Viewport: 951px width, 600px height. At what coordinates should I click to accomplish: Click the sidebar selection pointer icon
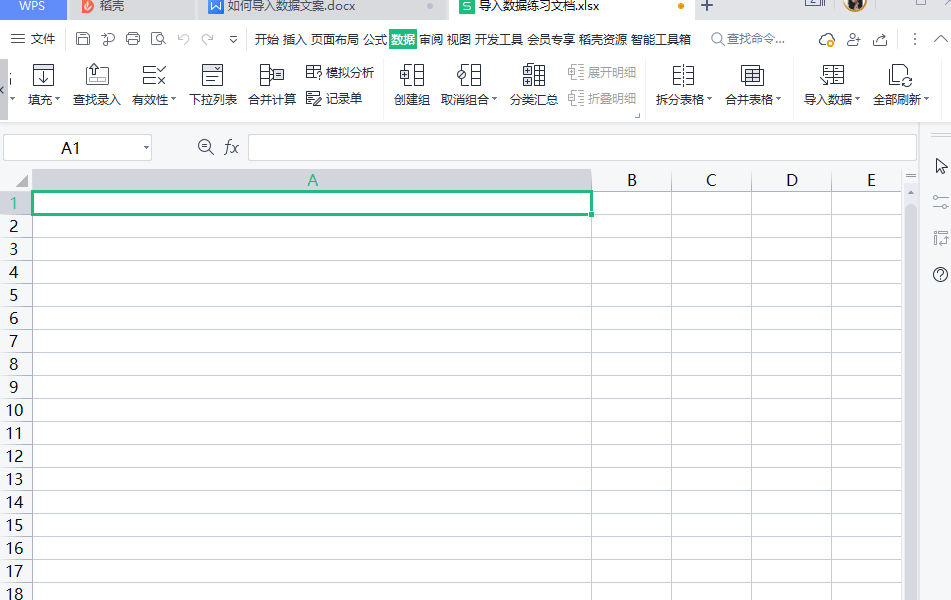(x=941, y=166)
